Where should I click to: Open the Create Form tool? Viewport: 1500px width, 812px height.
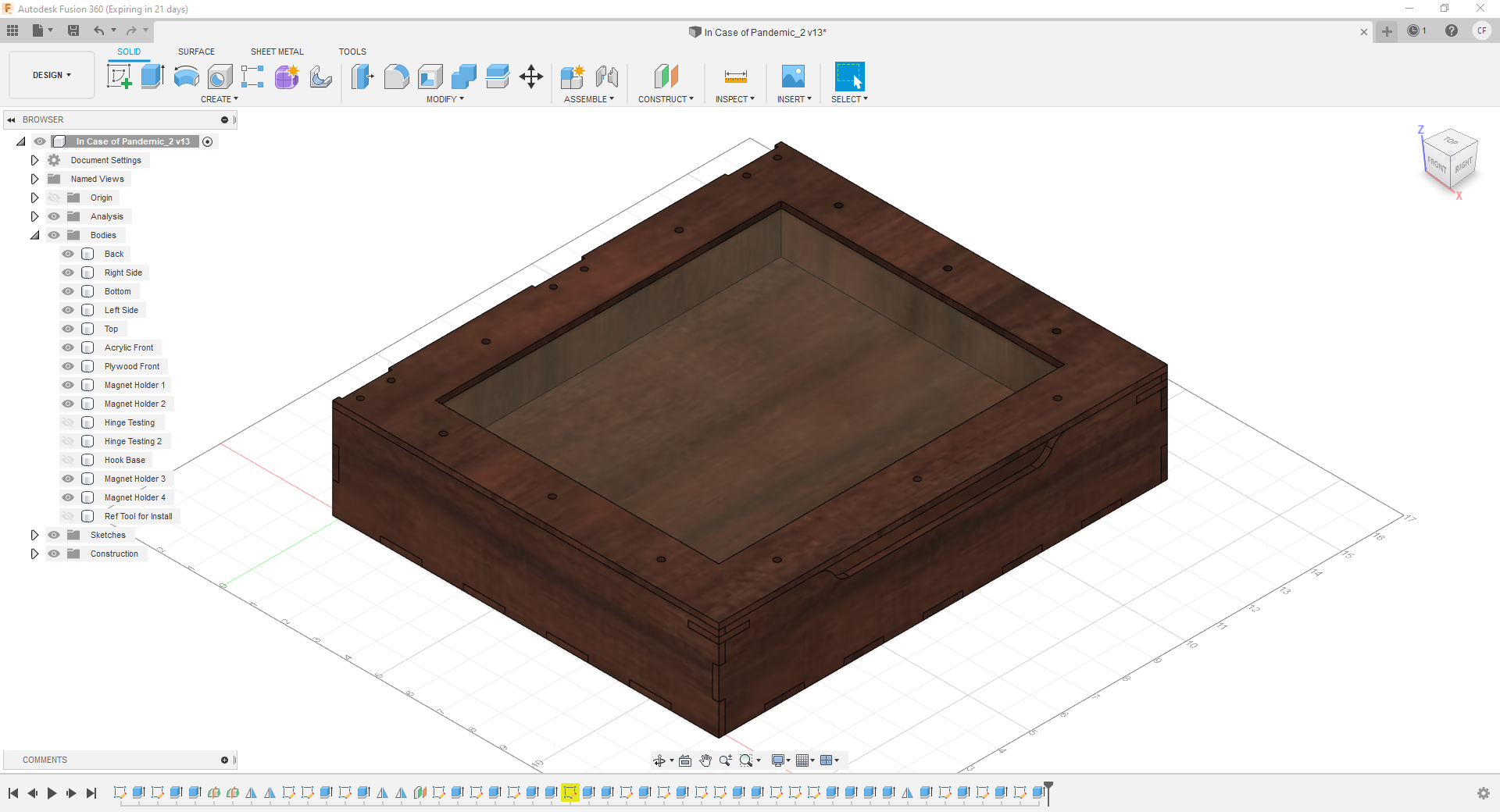(x=287, y=77)
